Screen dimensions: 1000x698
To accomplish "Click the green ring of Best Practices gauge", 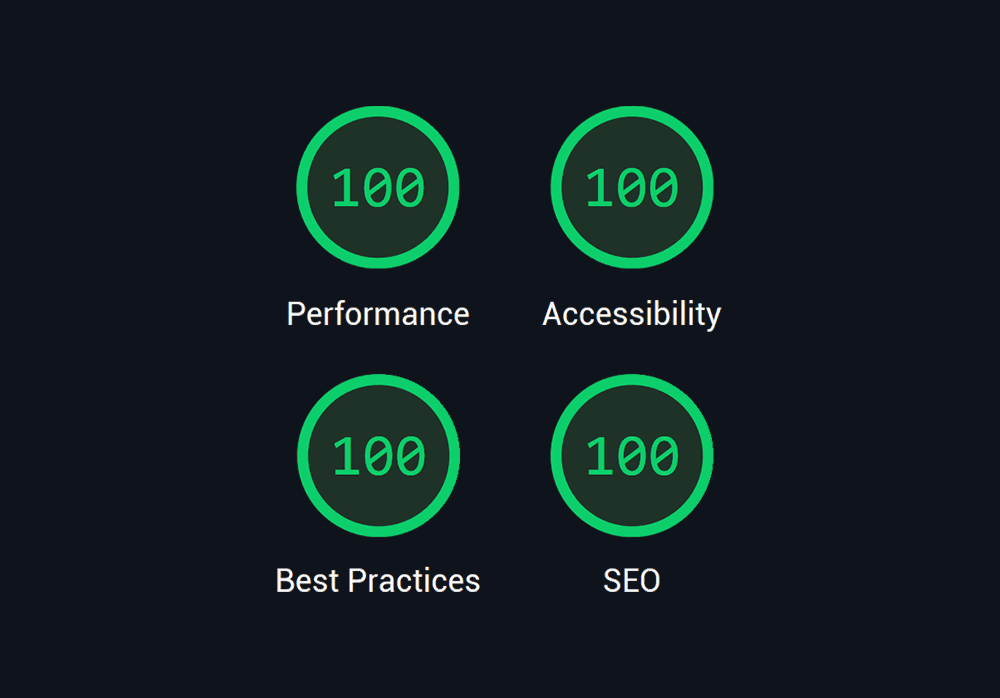I will click(x=378, y=379).
